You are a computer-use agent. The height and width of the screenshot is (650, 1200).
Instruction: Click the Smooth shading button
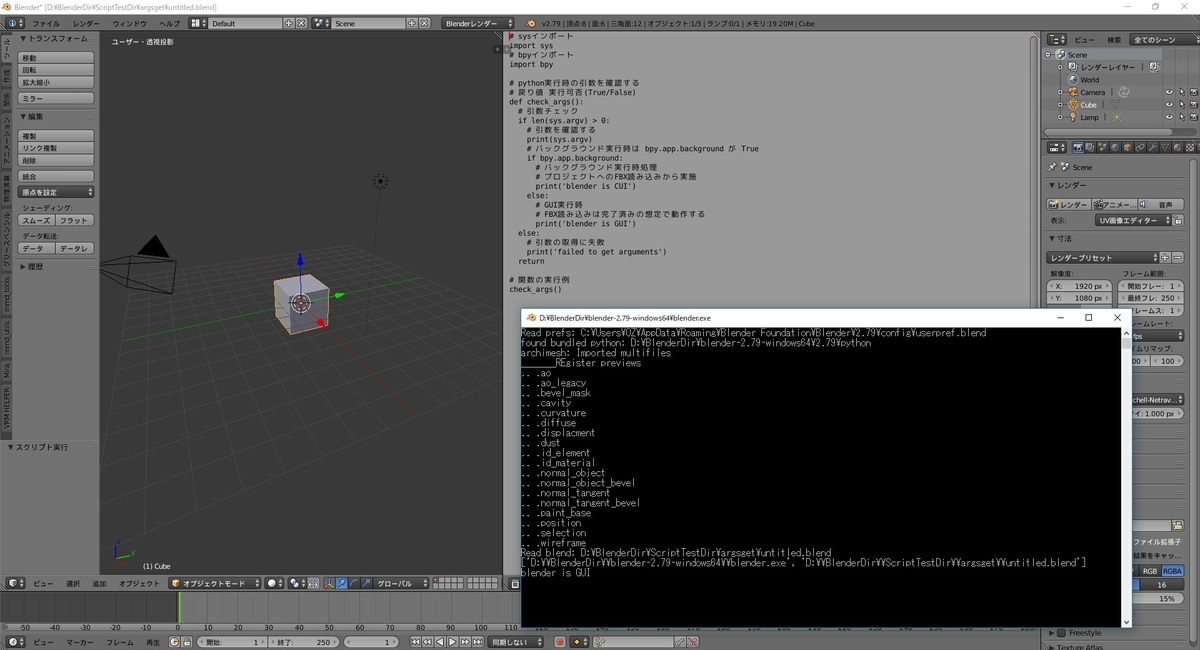(37, 220)
